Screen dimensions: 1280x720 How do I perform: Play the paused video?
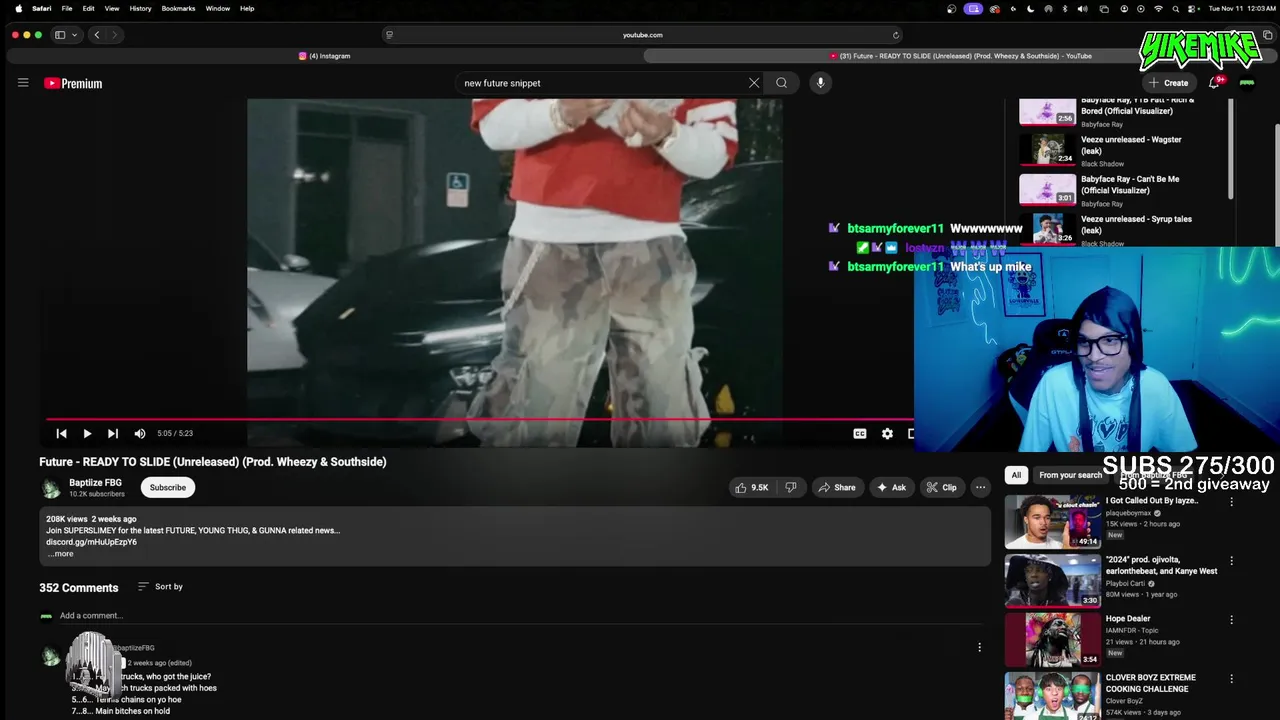point(87,433)
